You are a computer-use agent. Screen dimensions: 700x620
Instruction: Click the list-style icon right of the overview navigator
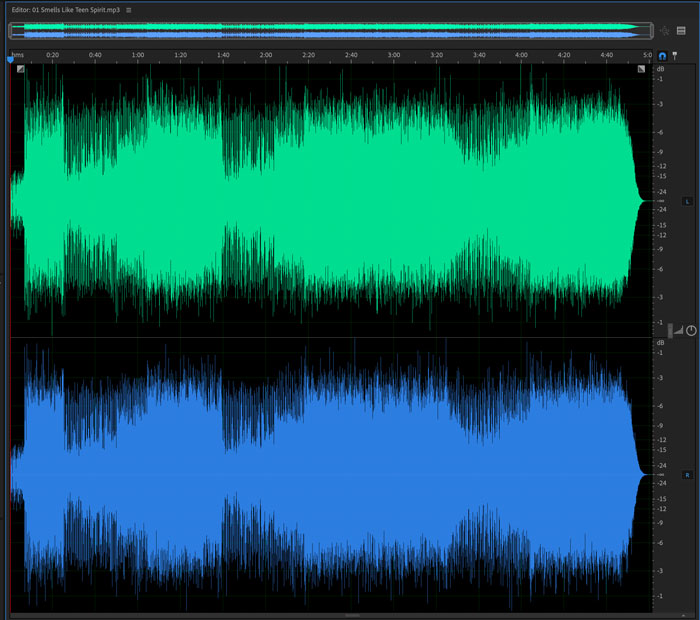(681, 30)
